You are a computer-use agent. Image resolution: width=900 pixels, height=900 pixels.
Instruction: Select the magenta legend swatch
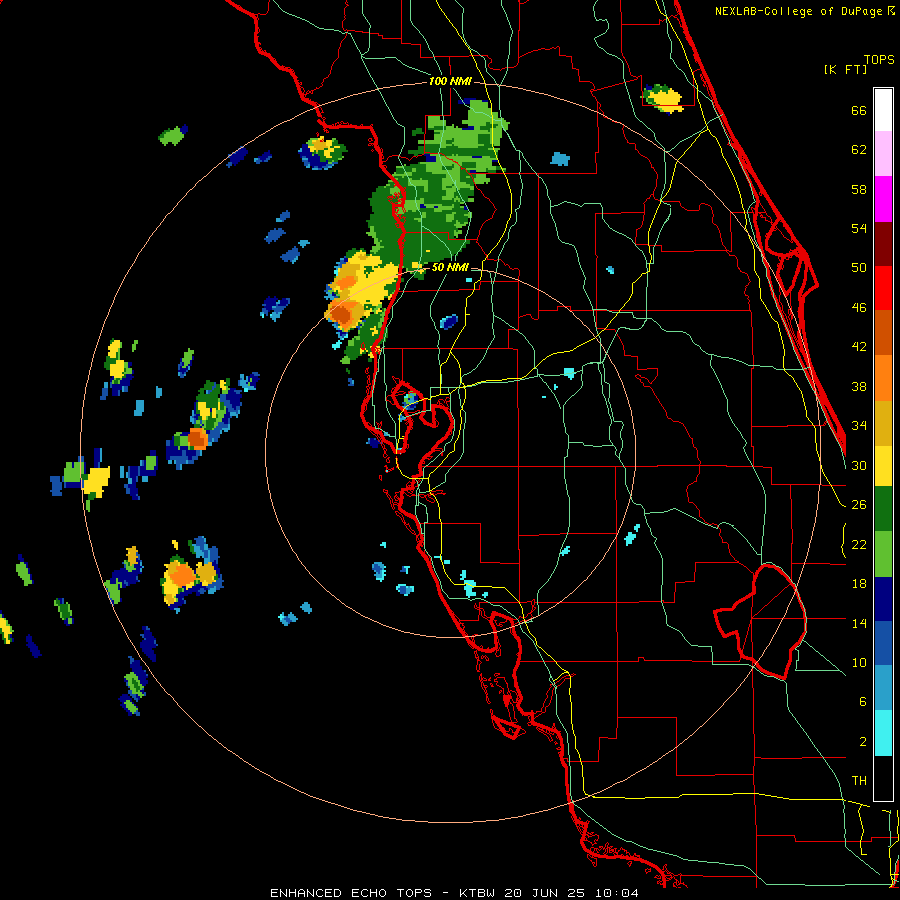coord(883,199)
